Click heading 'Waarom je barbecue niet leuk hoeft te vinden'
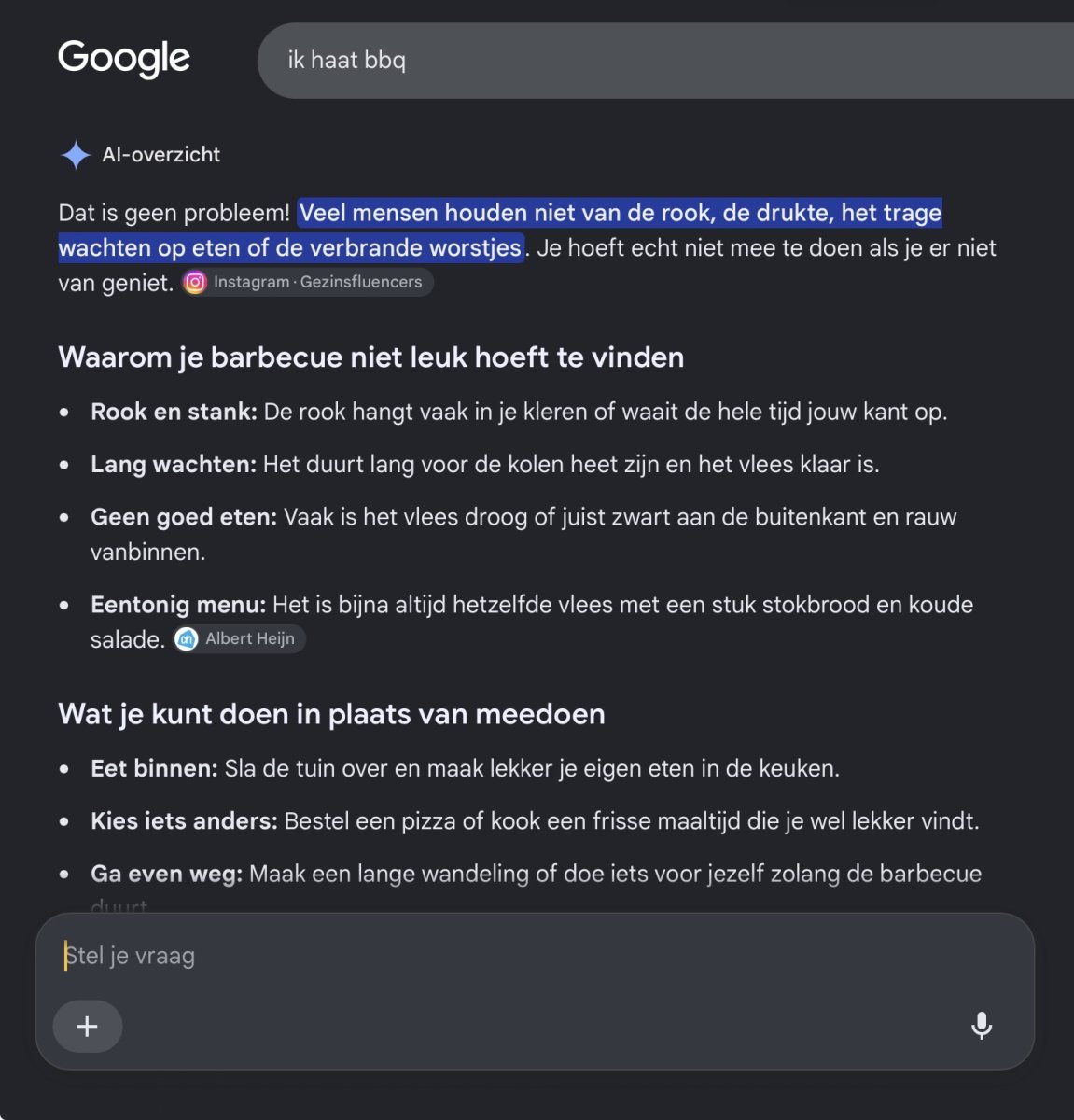1074x1120 pixels. coord(371,357)
